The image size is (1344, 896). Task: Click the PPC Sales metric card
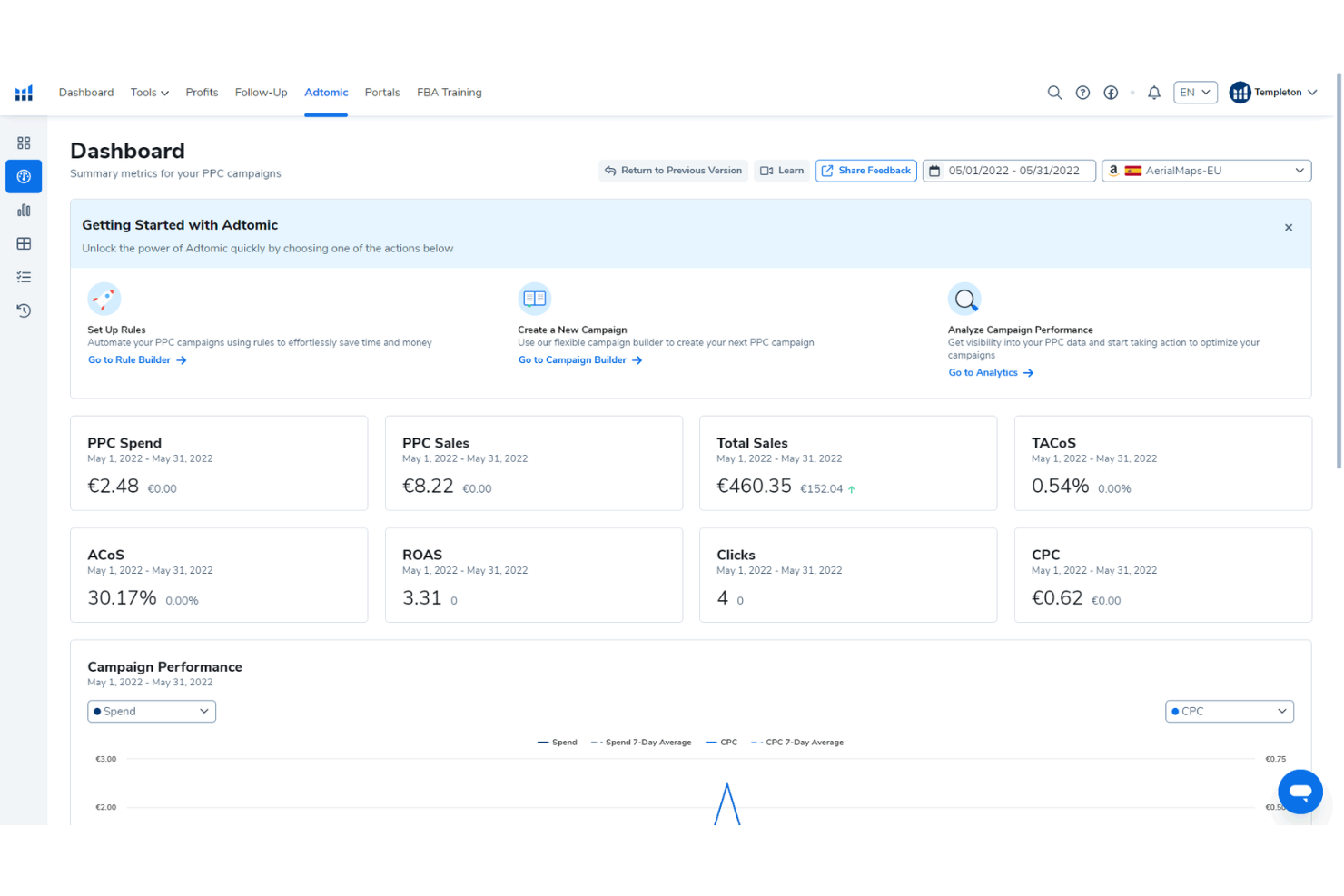[534, 464]
